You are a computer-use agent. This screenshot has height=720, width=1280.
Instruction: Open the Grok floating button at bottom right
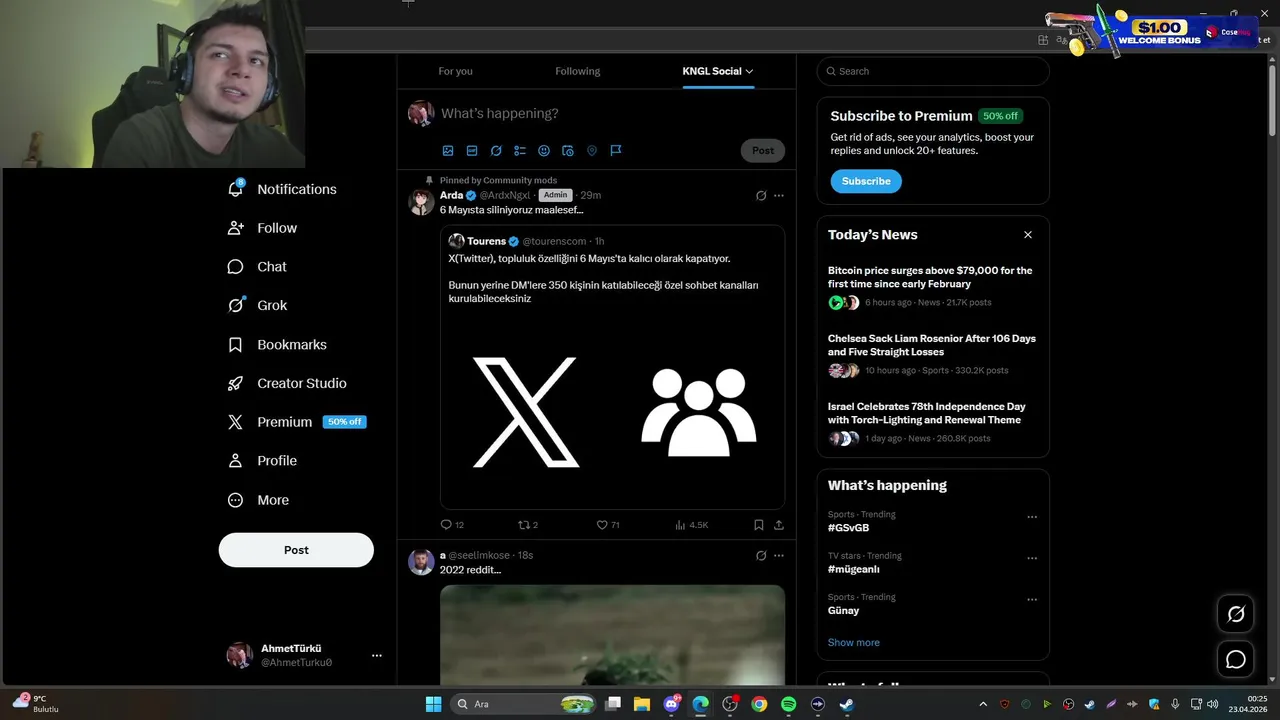click(x=1236, y=614)
